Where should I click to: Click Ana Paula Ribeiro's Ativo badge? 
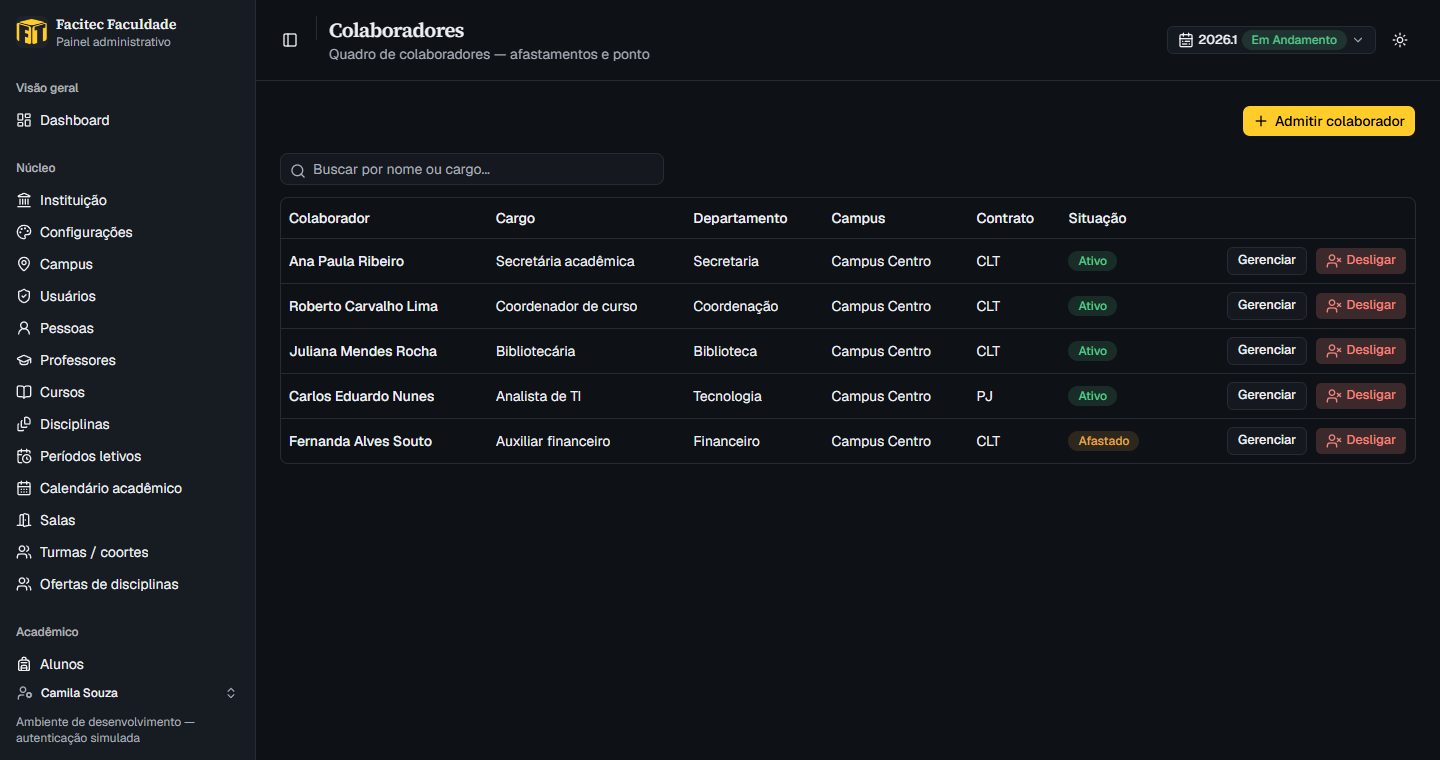(x=1092, y=261)
